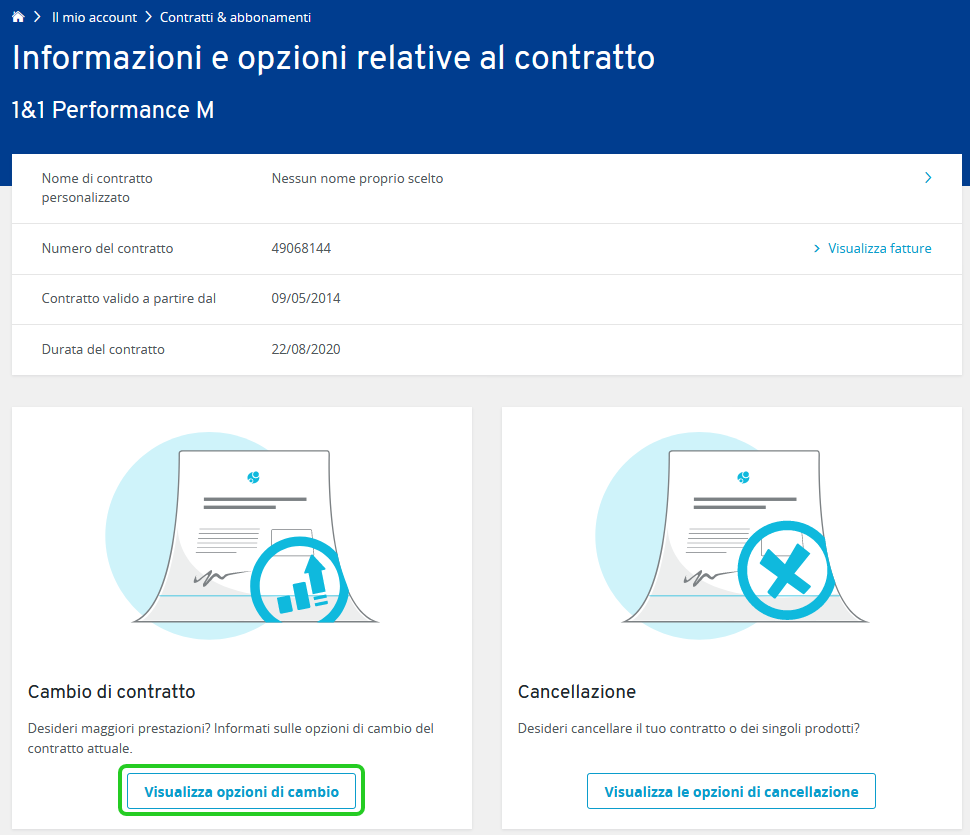The height and width of the screenshot is (835, 970).
Task: Go to the home page icon
Action: [18, 17]
